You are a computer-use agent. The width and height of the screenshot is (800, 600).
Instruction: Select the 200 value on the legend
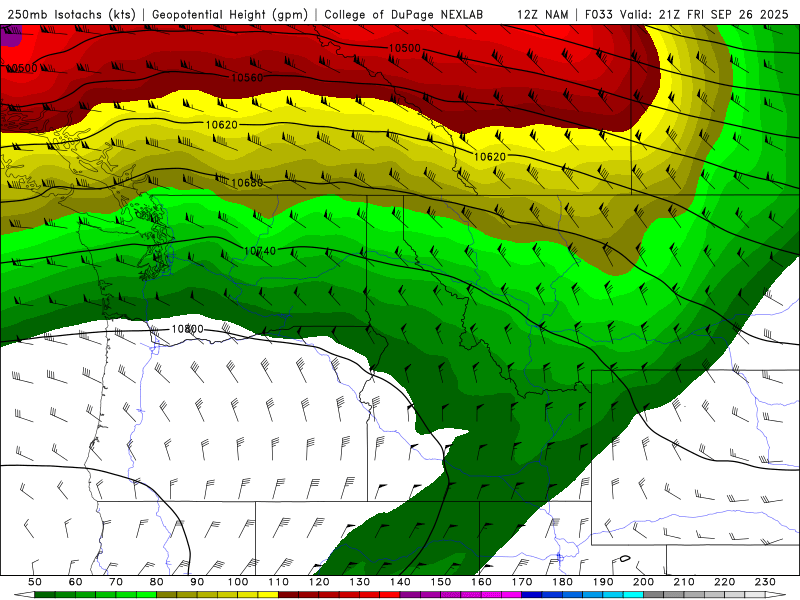pyautogui.click(x=644, y=582)
